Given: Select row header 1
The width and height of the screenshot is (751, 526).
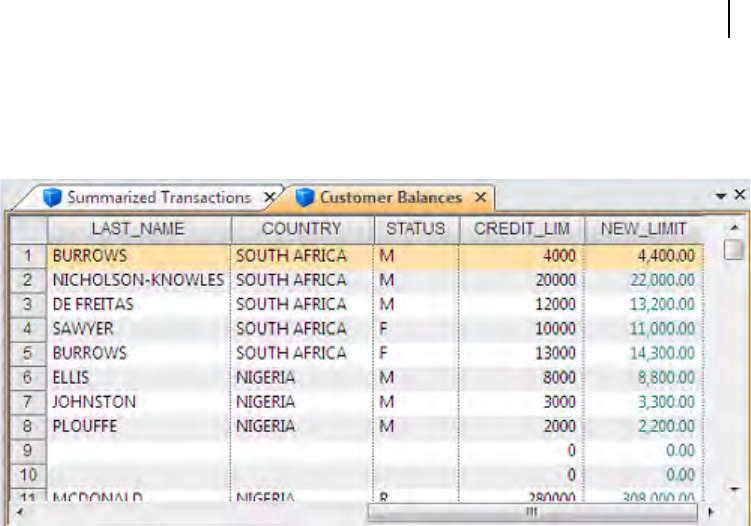Looking at the screenshot, I should coord(28,256).
